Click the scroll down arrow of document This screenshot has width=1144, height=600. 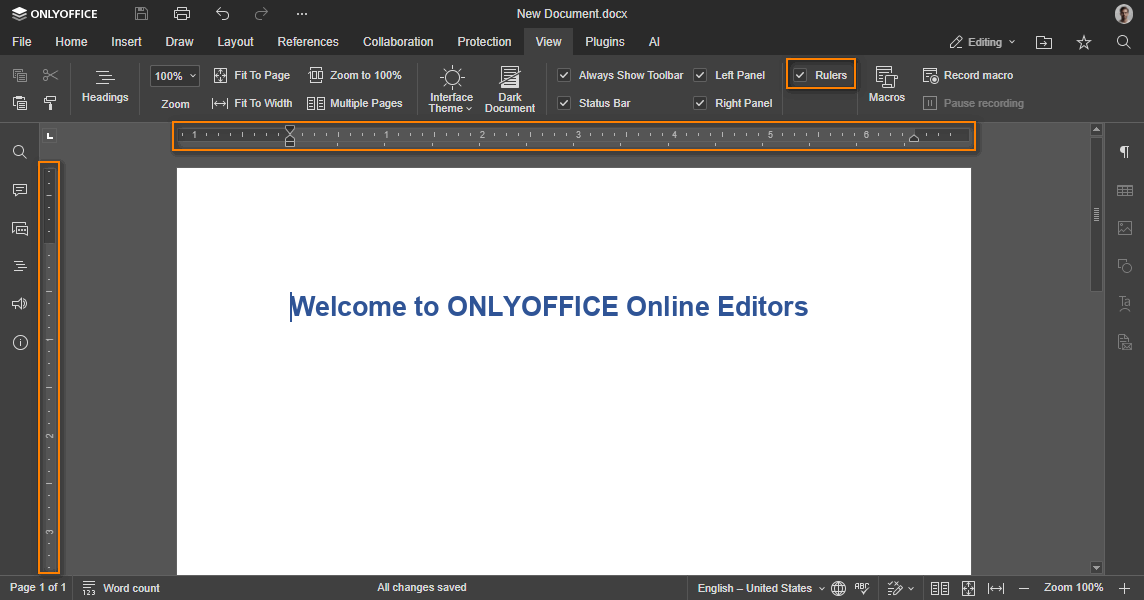(x=1096, y=568)
